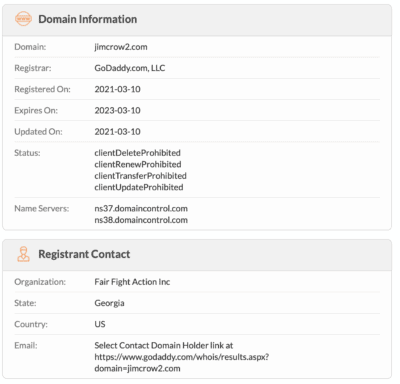Select the Registrant Contact header
Viewport: 400px width, 384px height.
coord(84,254)
